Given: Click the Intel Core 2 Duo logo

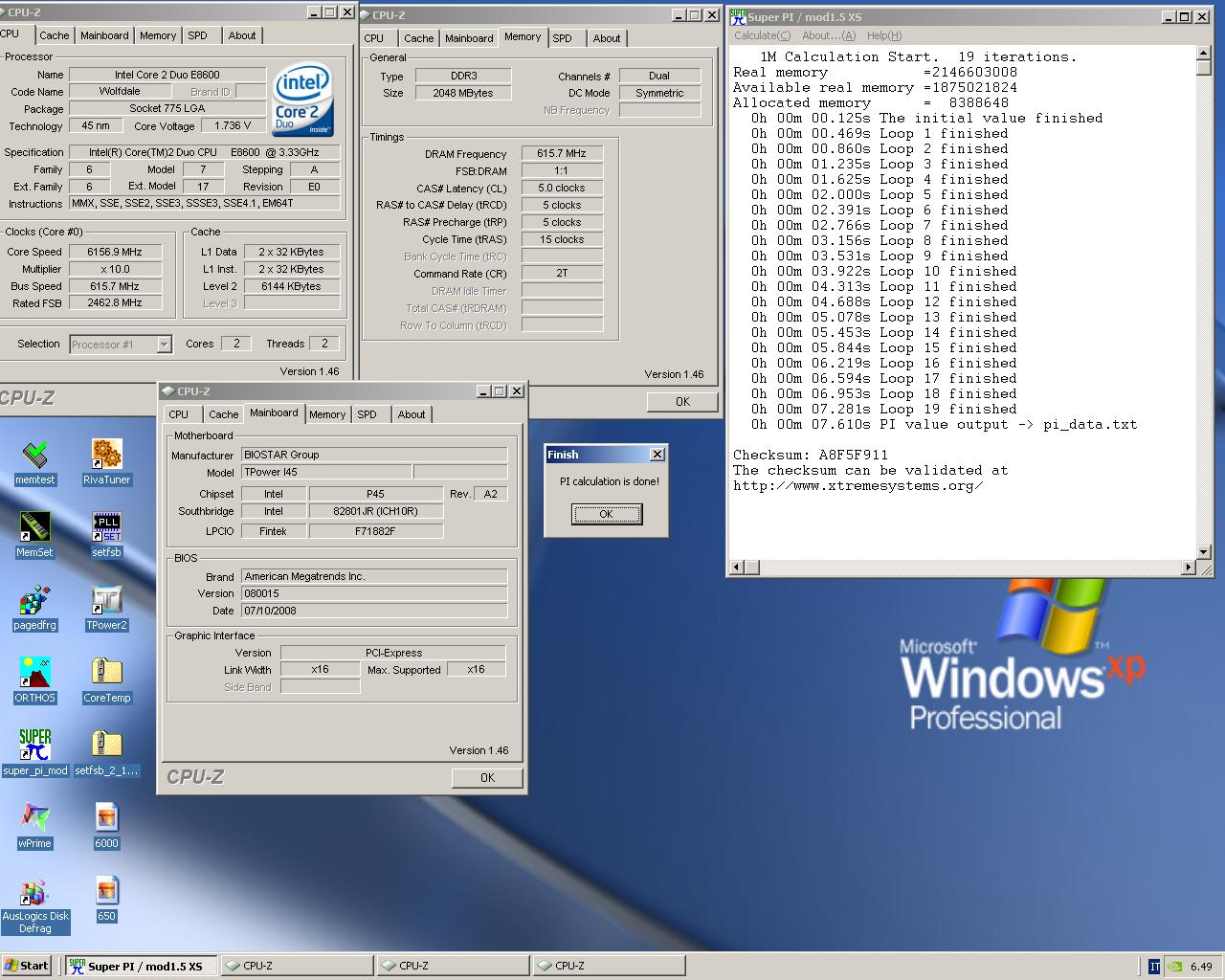Looking at the screenshot, I should coord(303,100).
